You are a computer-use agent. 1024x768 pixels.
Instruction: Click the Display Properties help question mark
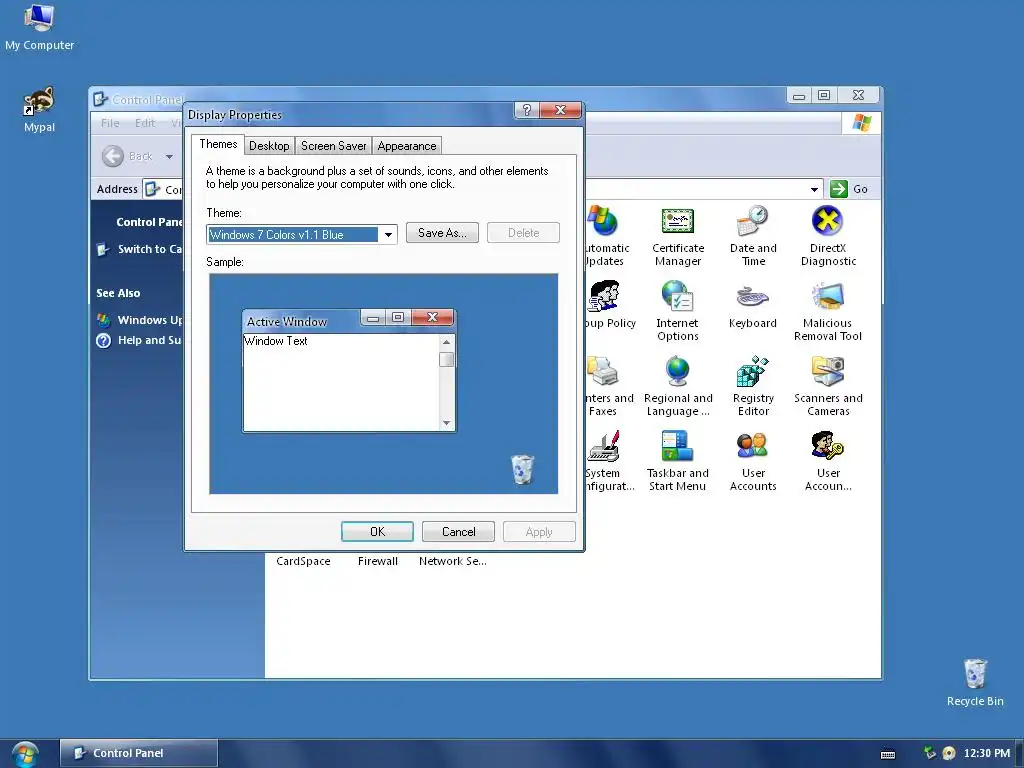coord(526,110)
